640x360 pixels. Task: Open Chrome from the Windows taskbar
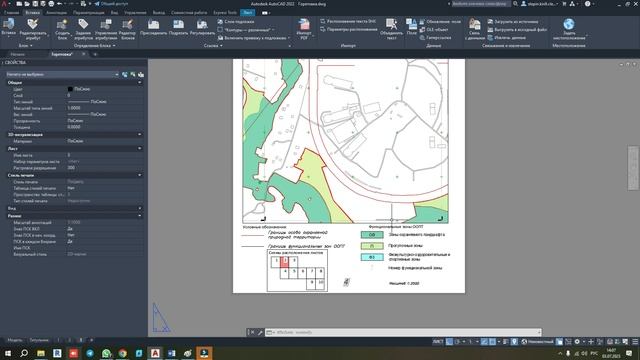click(122, 353)
